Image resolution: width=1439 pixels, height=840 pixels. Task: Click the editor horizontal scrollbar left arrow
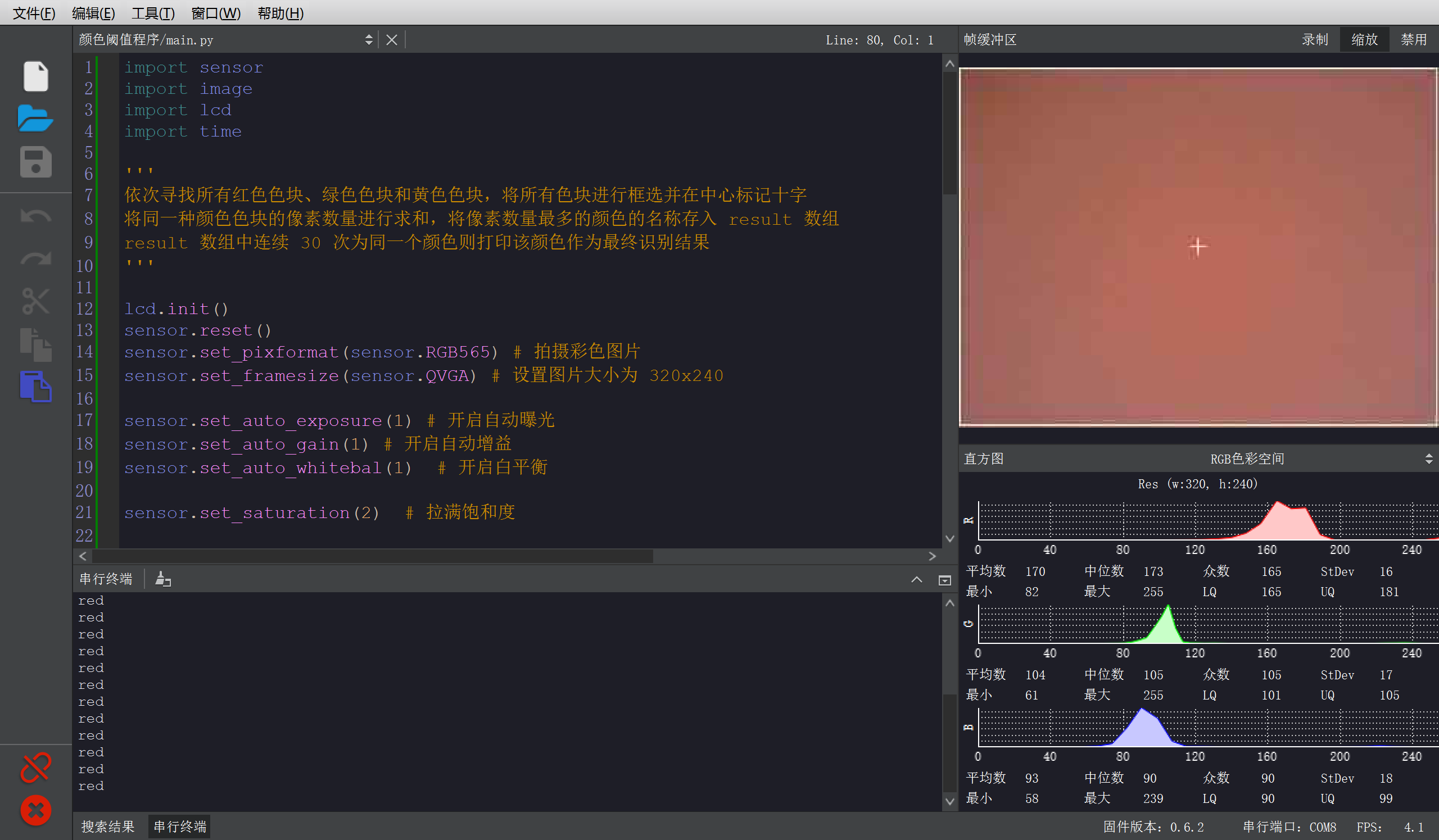[x=83, y=556]
